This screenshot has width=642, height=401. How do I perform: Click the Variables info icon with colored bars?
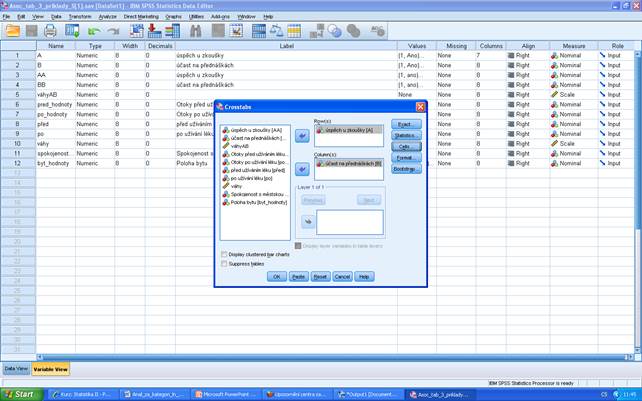pyautogui.click(x=172, y=31)
